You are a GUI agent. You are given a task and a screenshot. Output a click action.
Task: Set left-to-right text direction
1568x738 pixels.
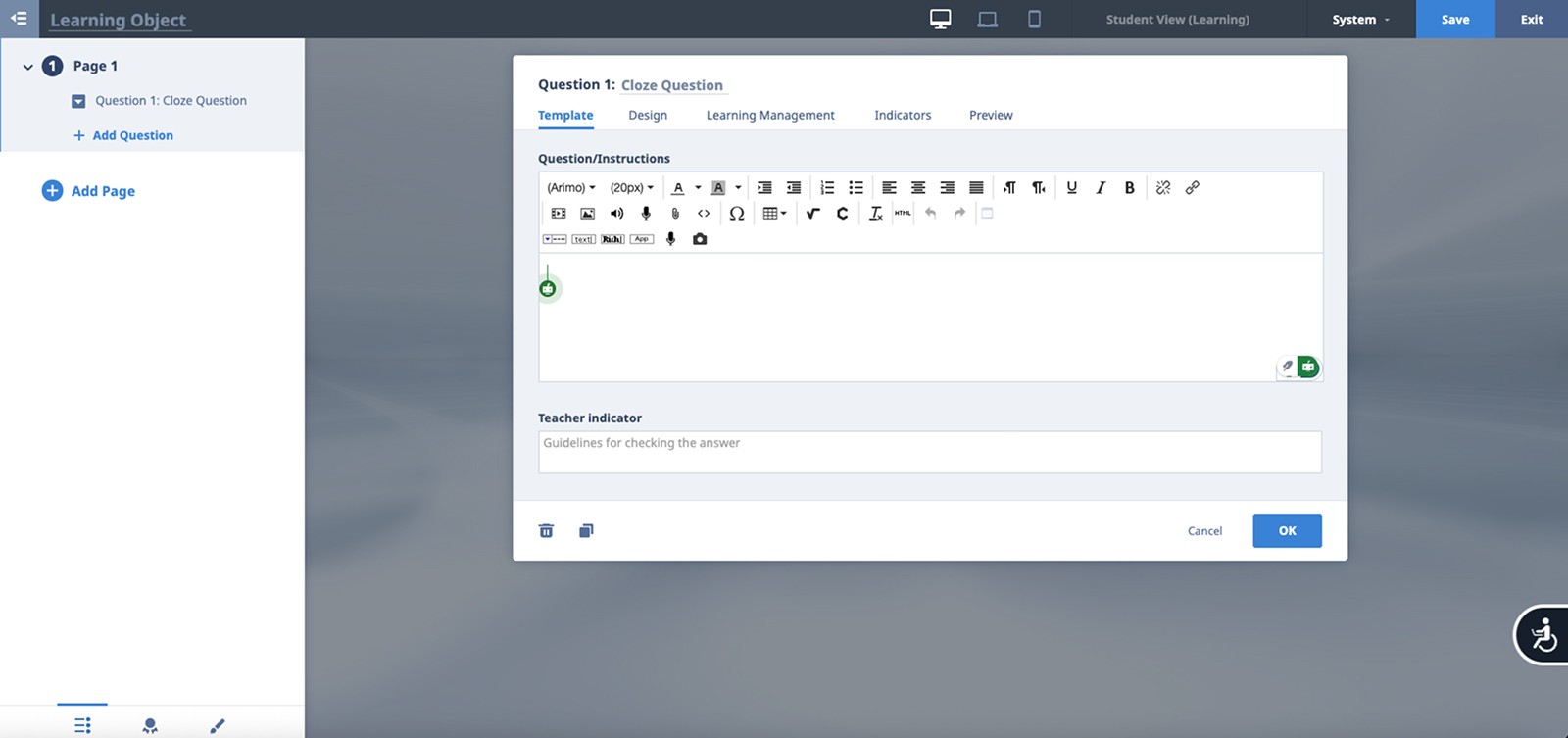(1009, 187)
